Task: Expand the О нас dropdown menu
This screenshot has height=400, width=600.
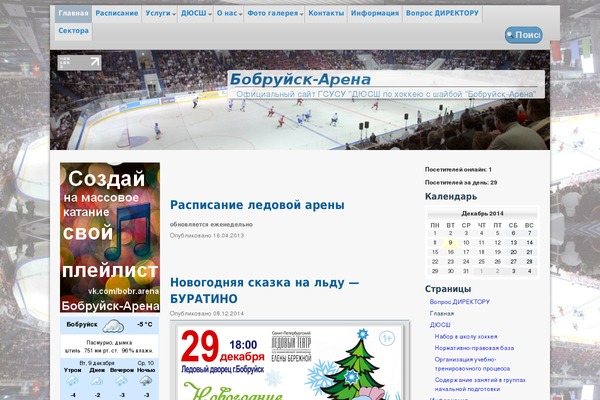Action: click(x=229, y=13)
